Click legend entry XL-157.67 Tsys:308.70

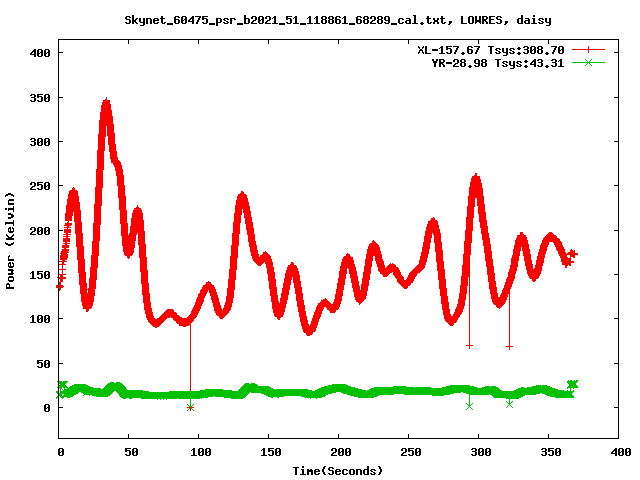tap(491, 50)
